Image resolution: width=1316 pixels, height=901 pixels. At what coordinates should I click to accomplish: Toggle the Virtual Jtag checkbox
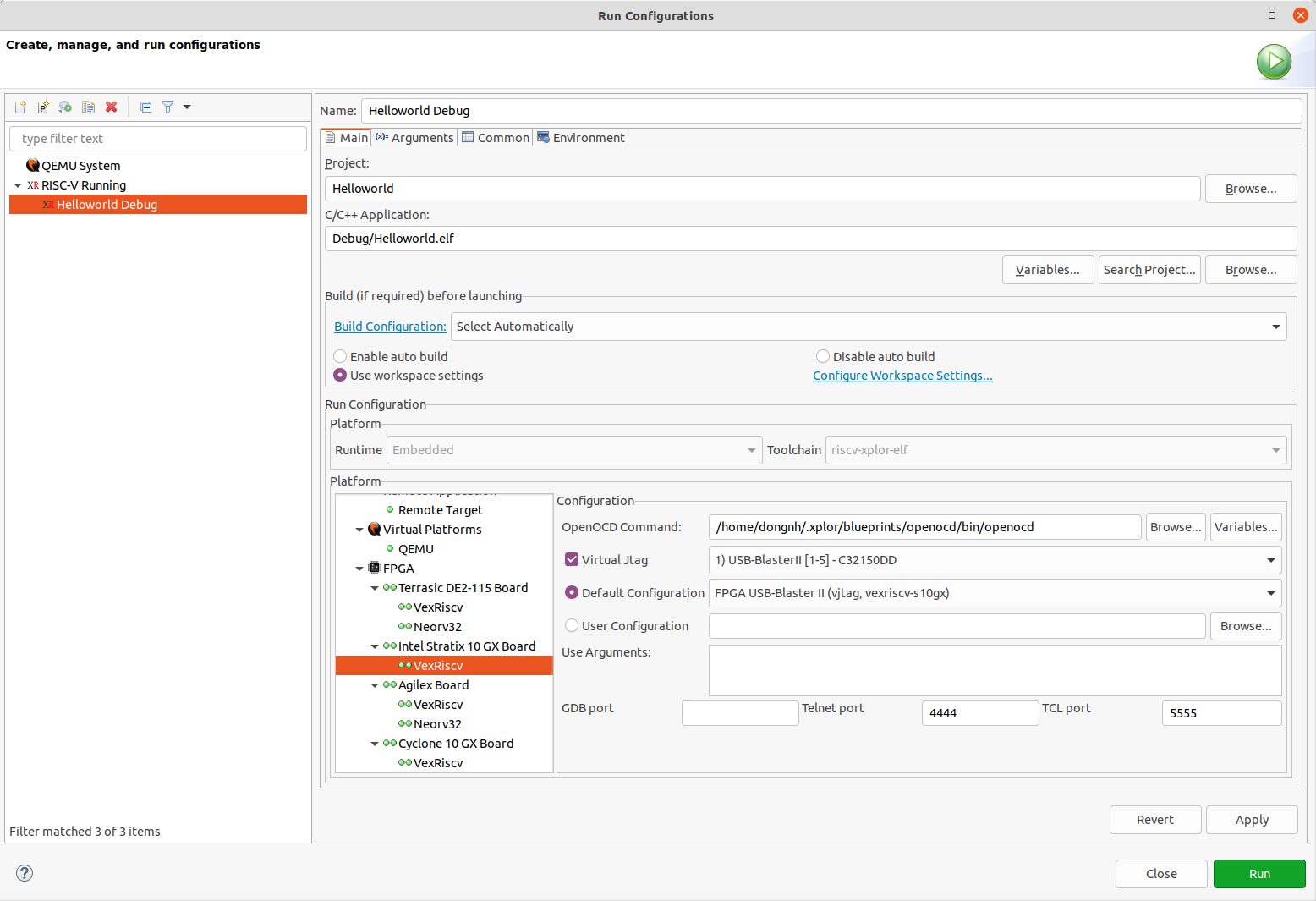572,559
